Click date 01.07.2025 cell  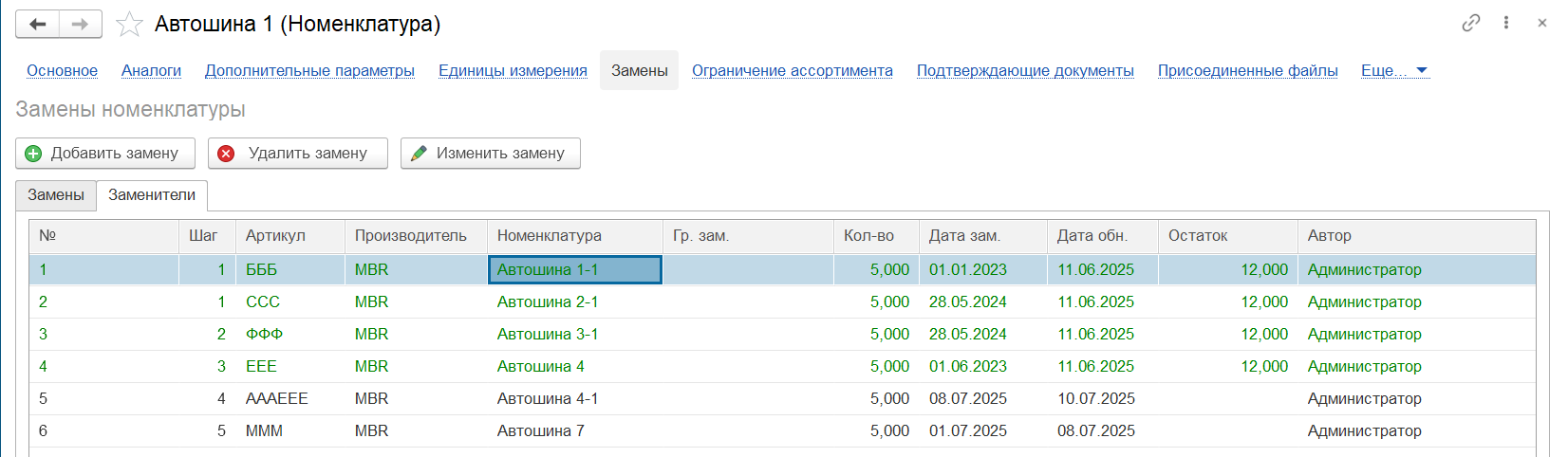[x=983, y=430]
